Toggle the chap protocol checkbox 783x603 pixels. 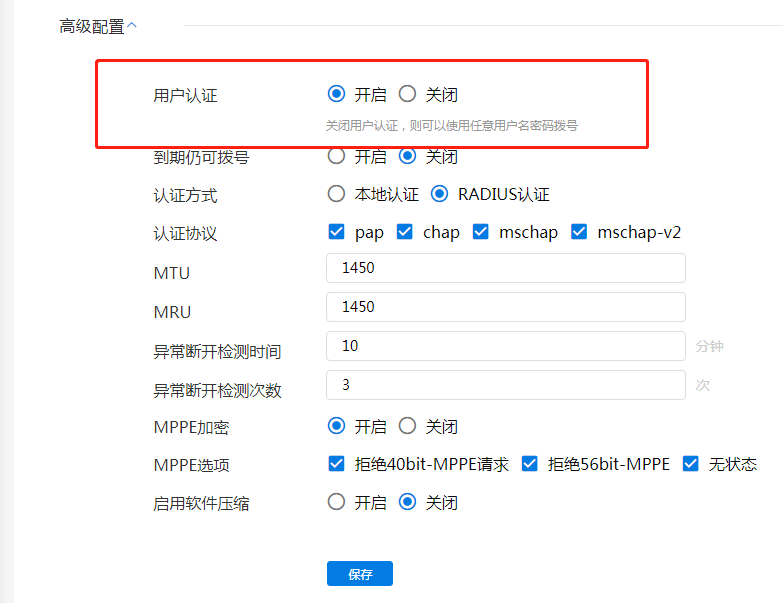pyautogui.click(x=405, y=232)
